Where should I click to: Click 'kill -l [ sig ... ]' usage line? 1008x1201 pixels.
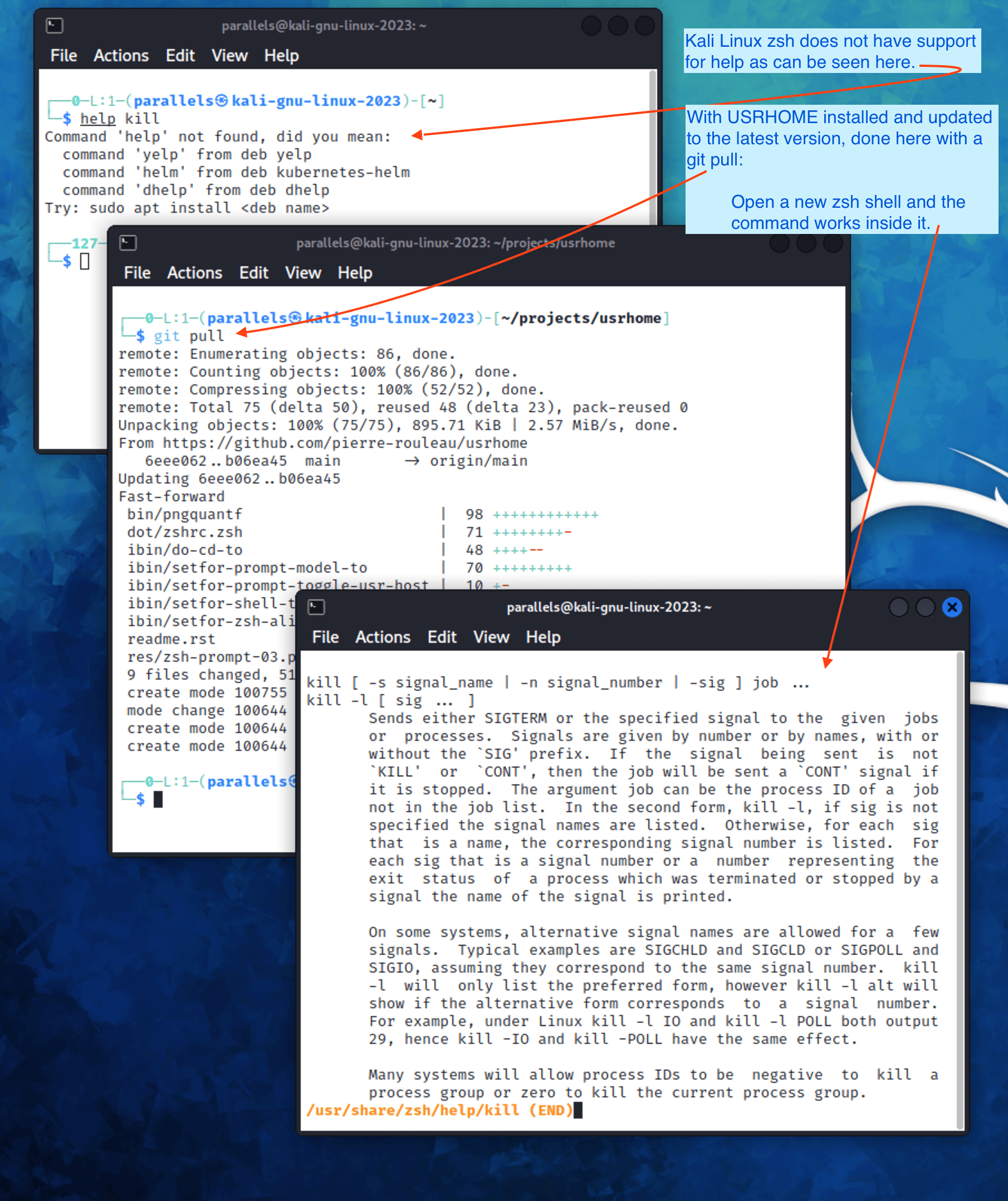[x=390, y=701]
